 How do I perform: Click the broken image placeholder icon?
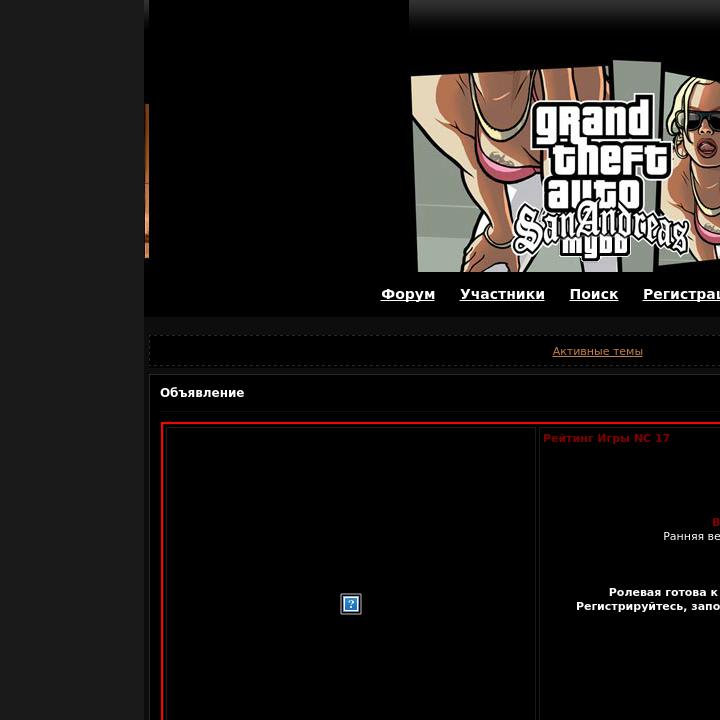(x=351, y=604)
